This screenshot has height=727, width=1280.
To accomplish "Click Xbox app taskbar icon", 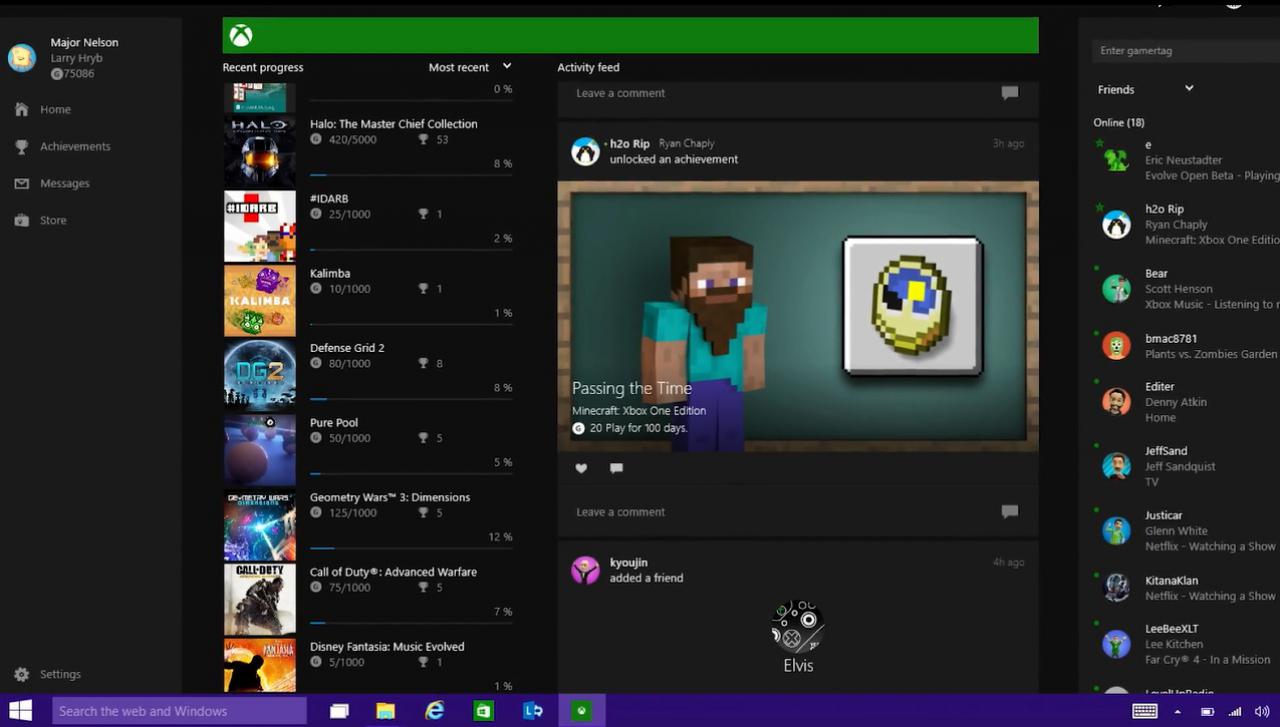I will point(581,711).
